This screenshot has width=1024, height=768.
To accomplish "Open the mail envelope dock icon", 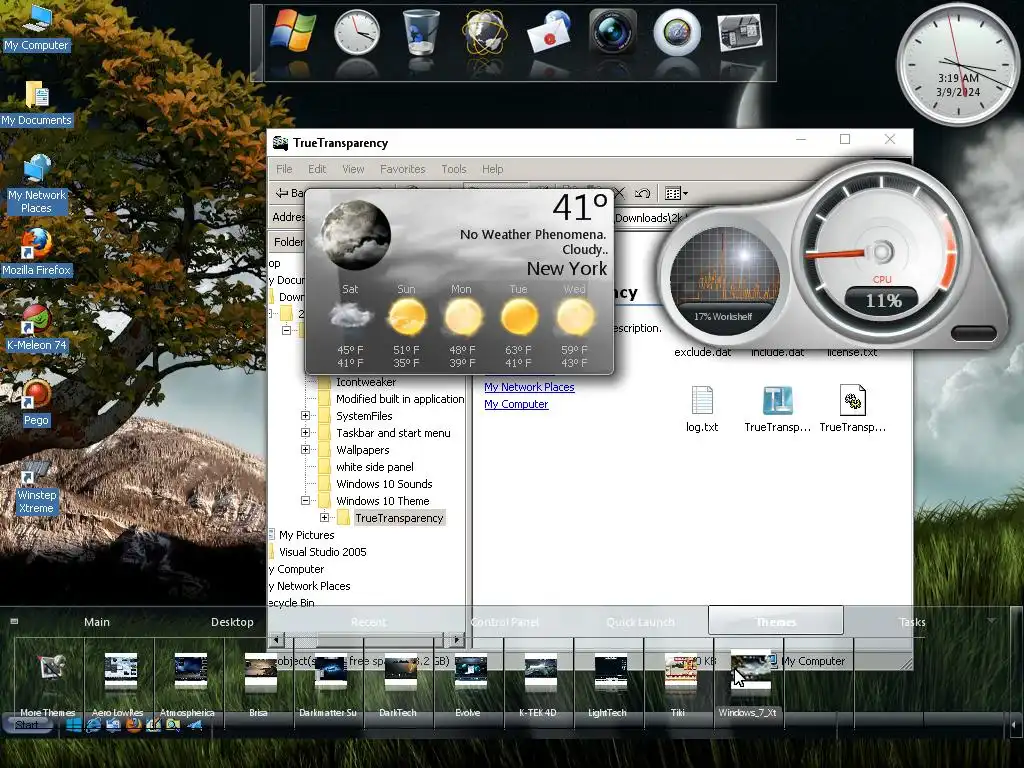I will coord(549,32).
